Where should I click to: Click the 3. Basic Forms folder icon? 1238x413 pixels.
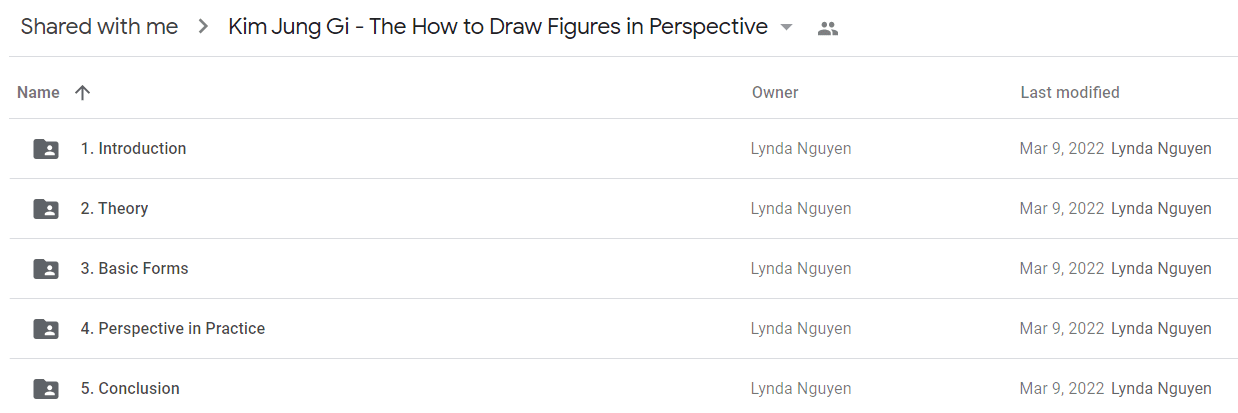click(x=46, y=269)
